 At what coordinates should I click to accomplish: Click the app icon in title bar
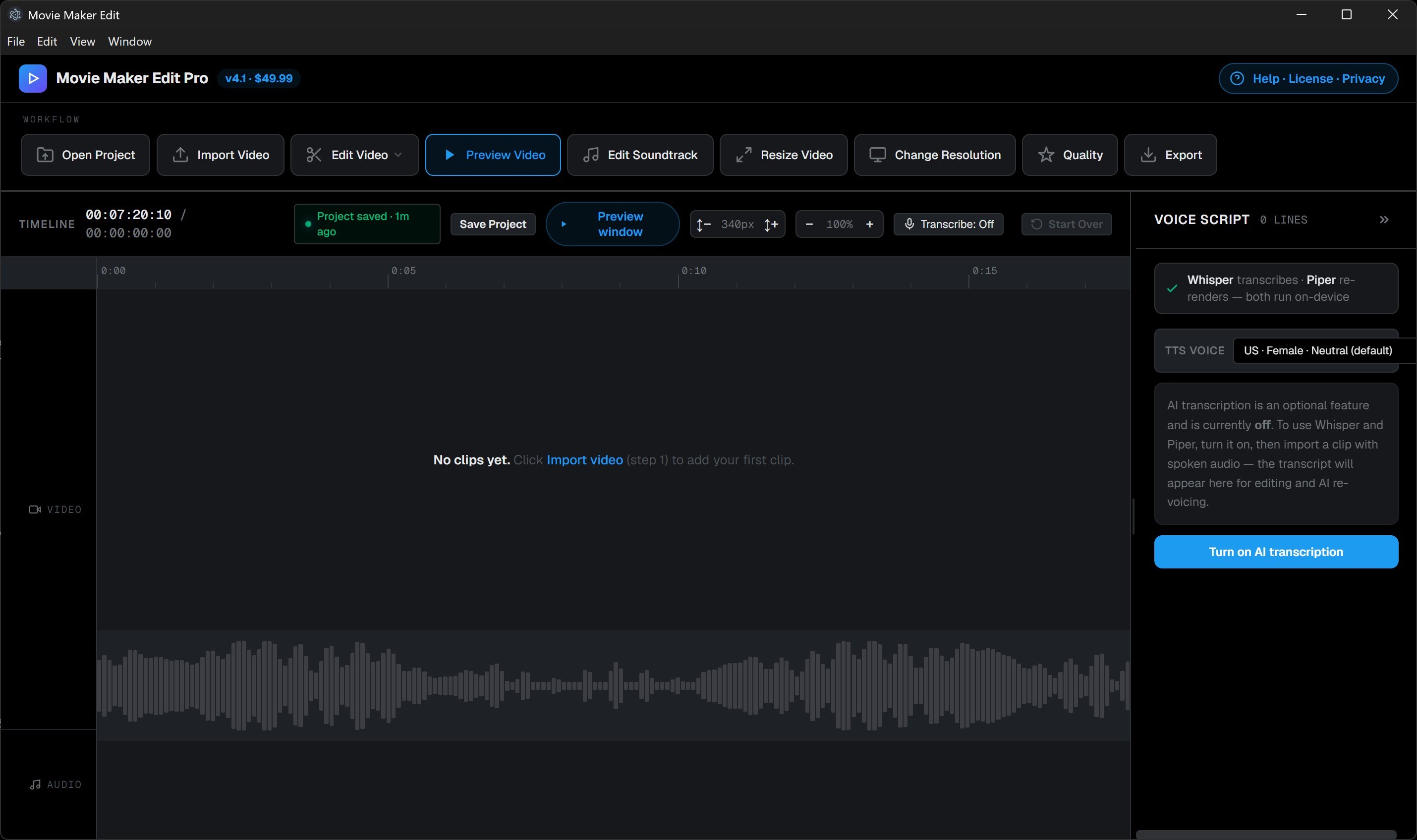(x=15, y=15)
